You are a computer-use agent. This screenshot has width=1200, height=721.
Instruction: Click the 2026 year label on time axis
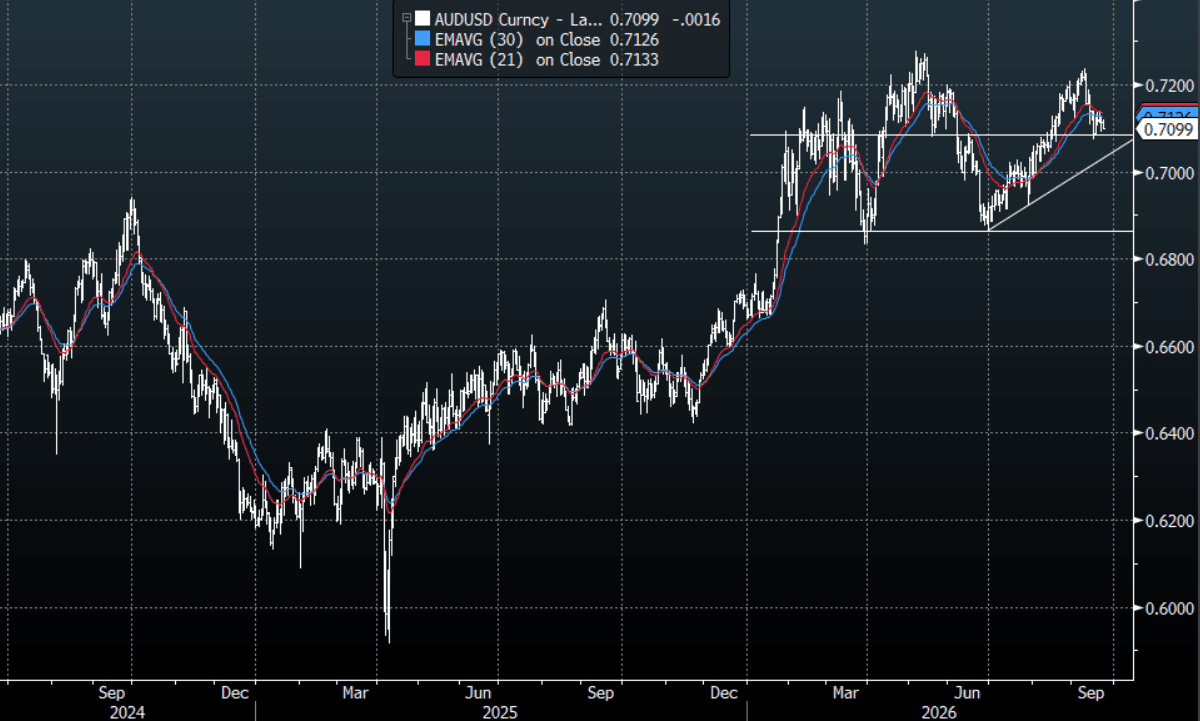pos(939,712)
